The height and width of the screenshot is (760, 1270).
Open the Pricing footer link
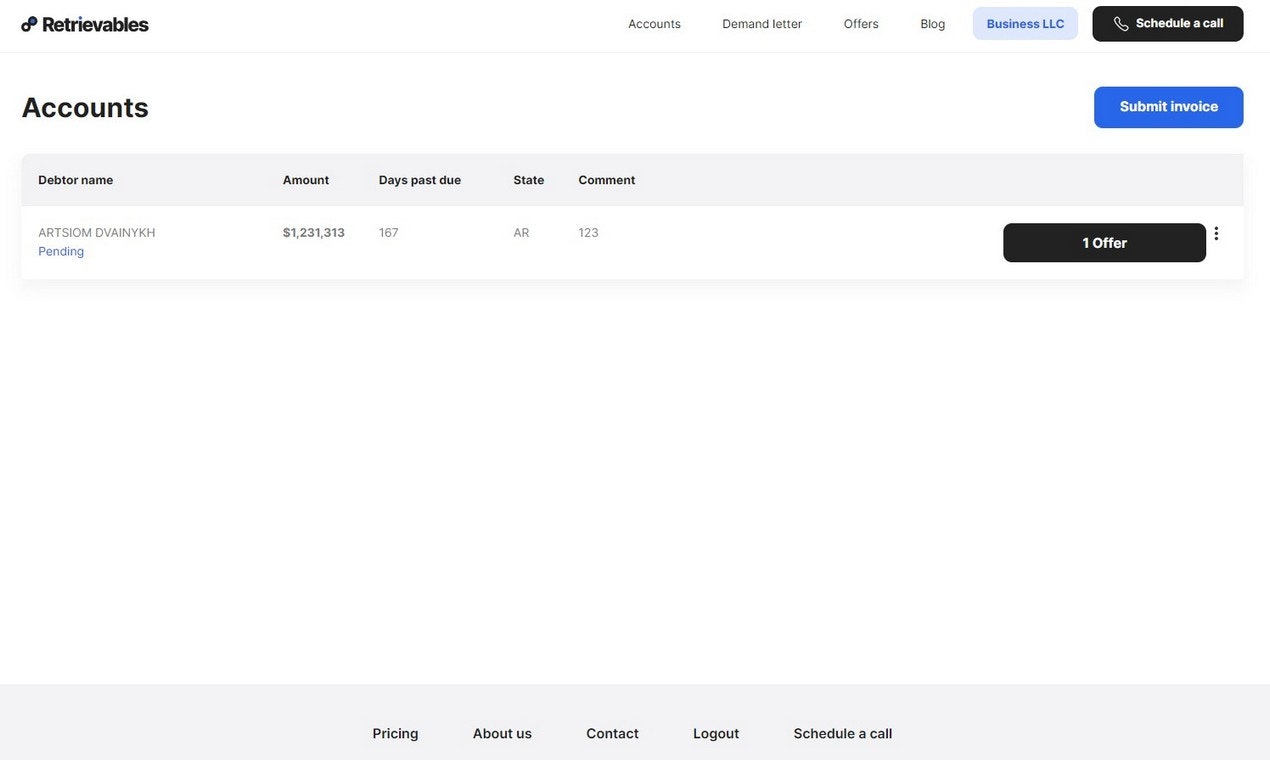pos(396,733)
